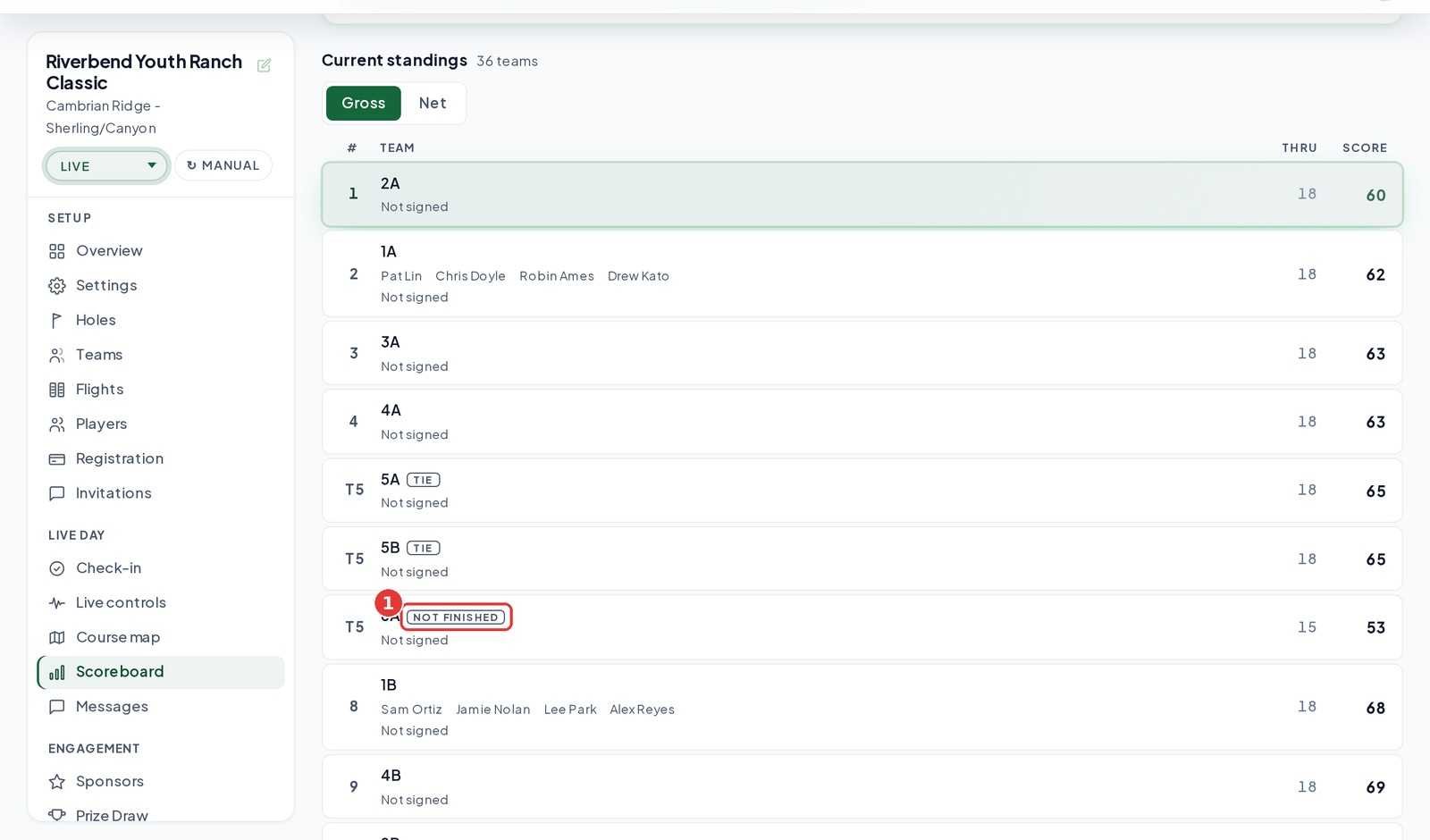Screen dimensions: 1430x840
Task: Click the Prize Draw trophy icon
Action: [x=57, y=815]
